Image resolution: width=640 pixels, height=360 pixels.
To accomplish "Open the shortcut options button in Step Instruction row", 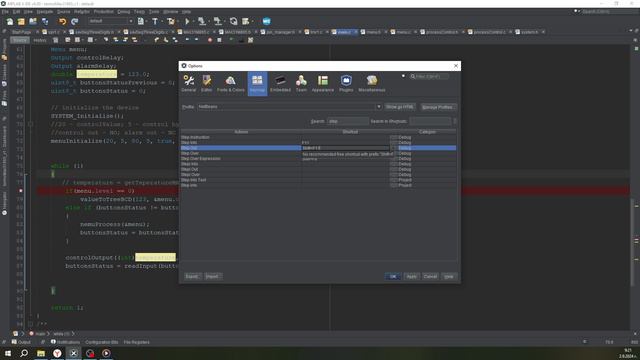I will point(393,138).
